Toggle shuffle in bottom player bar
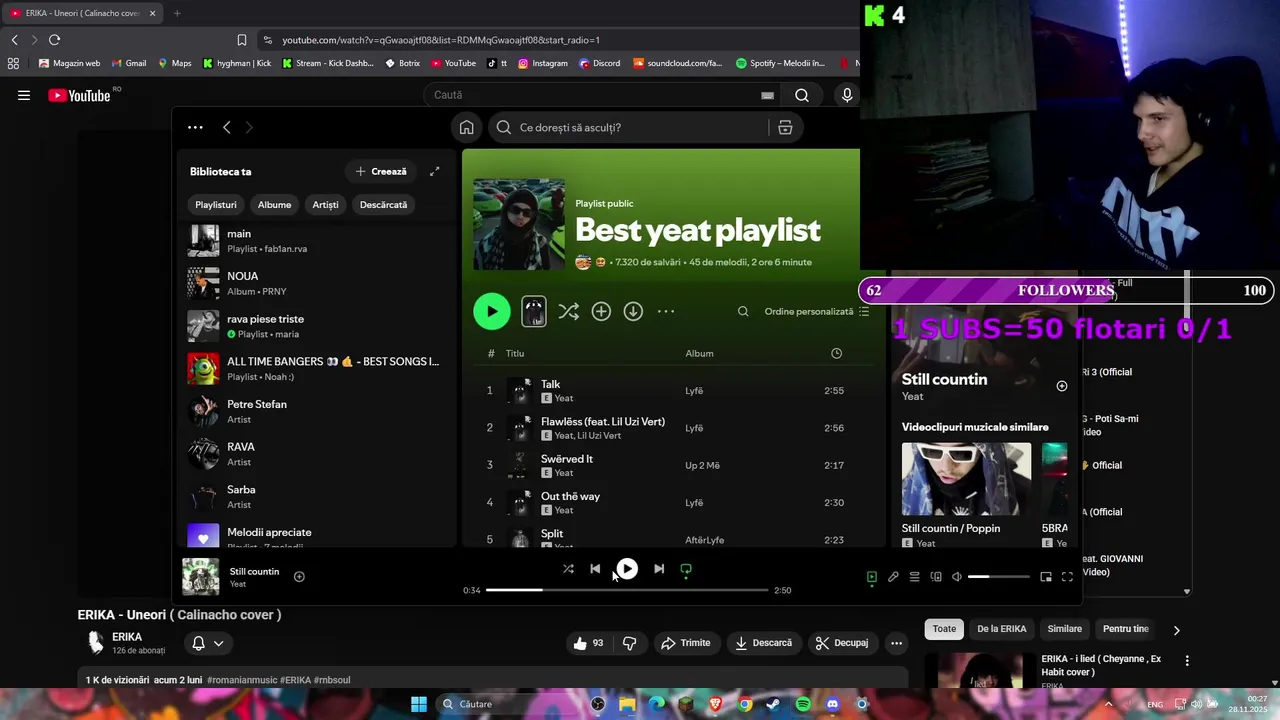 (x=568, y=569)
